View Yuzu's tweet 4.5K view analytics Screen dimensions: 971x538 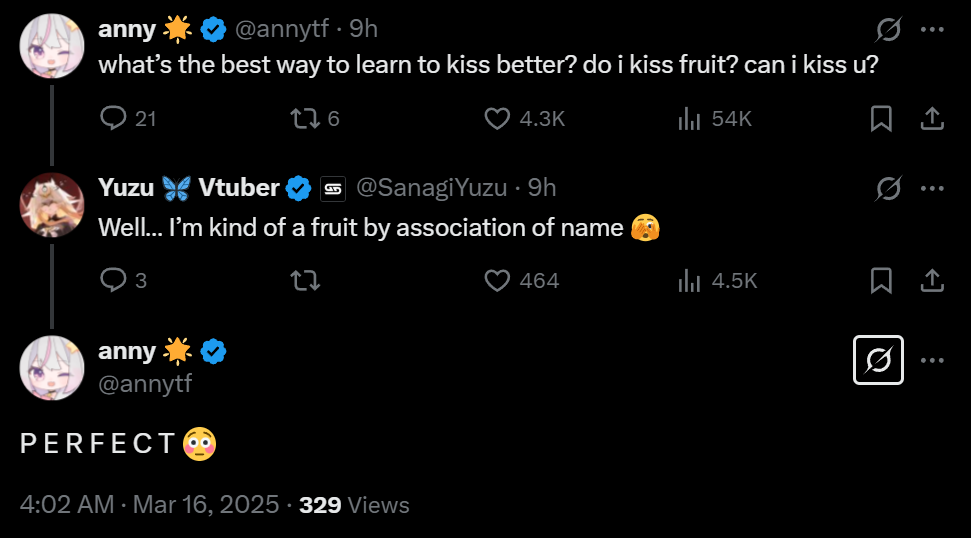coord(690,280)
